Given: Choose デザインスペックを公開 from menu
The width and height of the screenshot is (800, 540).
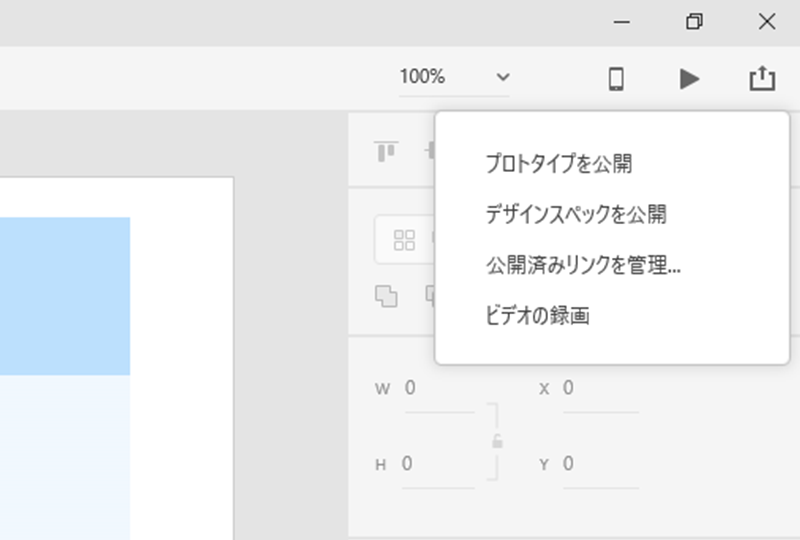Looking at the screenshot, I should point(575,214).
